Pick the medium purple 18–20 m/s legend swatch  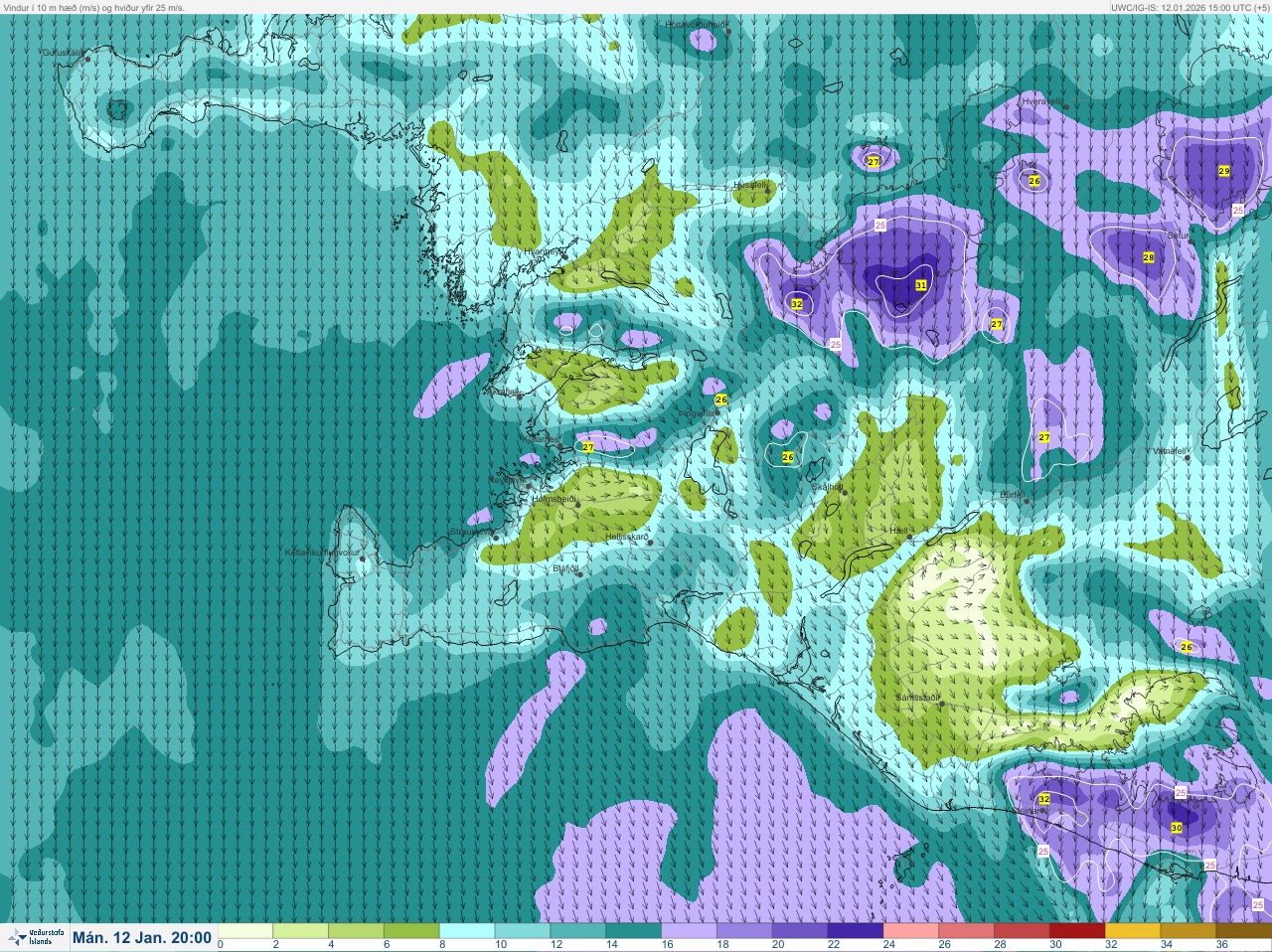tap(746, 931)
